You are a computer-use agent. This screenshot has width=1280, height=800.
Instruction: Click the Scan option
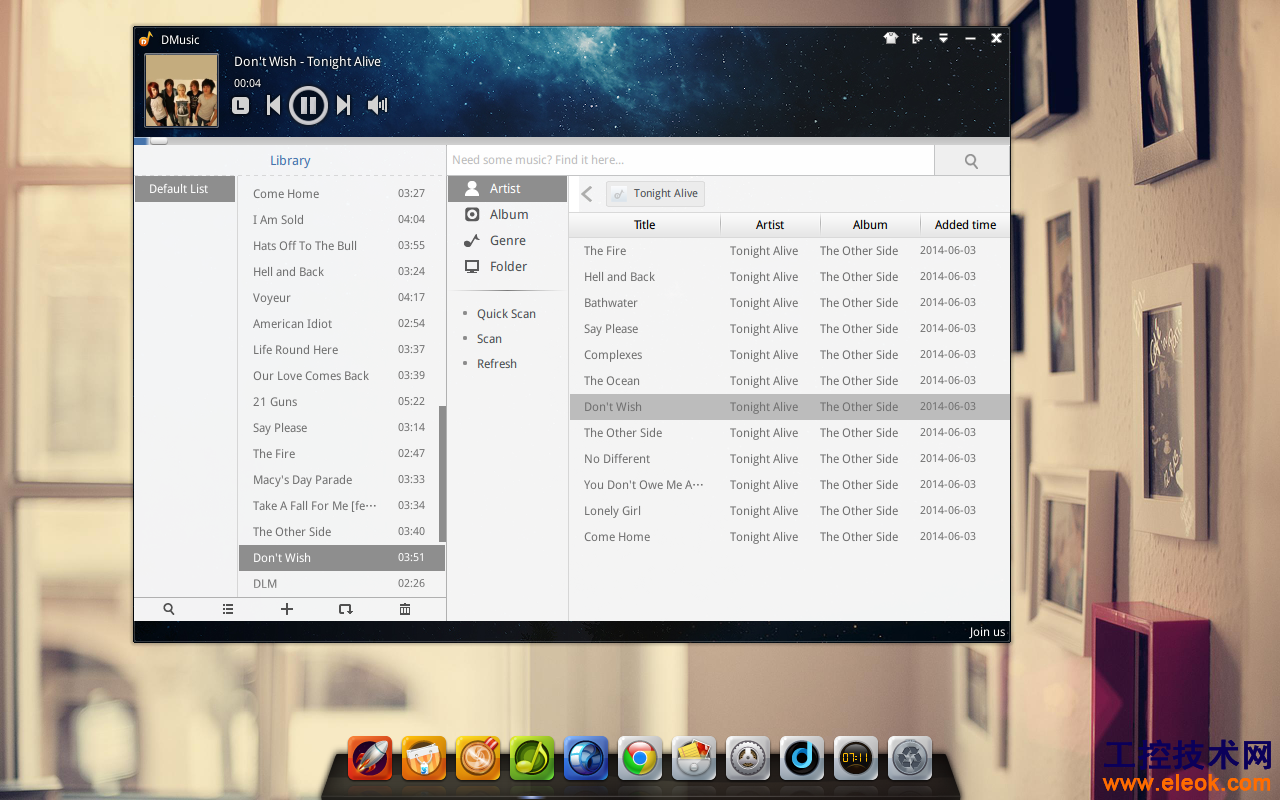(x=489, y=339)
